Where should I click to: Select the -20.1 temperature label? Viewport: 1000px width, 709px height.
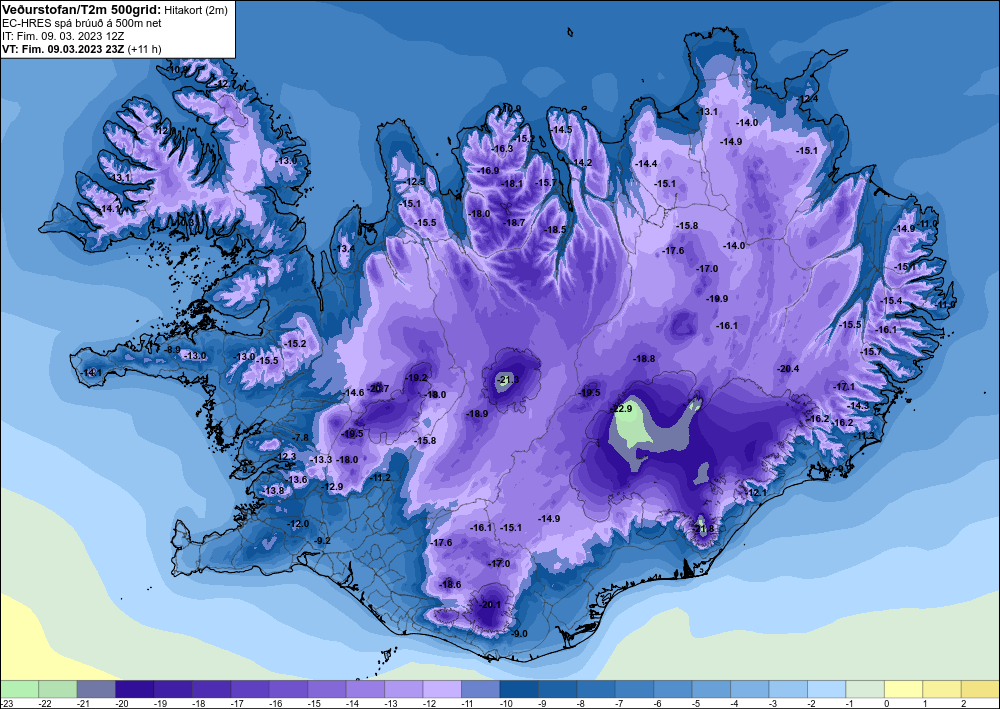[x=490, y=604]
